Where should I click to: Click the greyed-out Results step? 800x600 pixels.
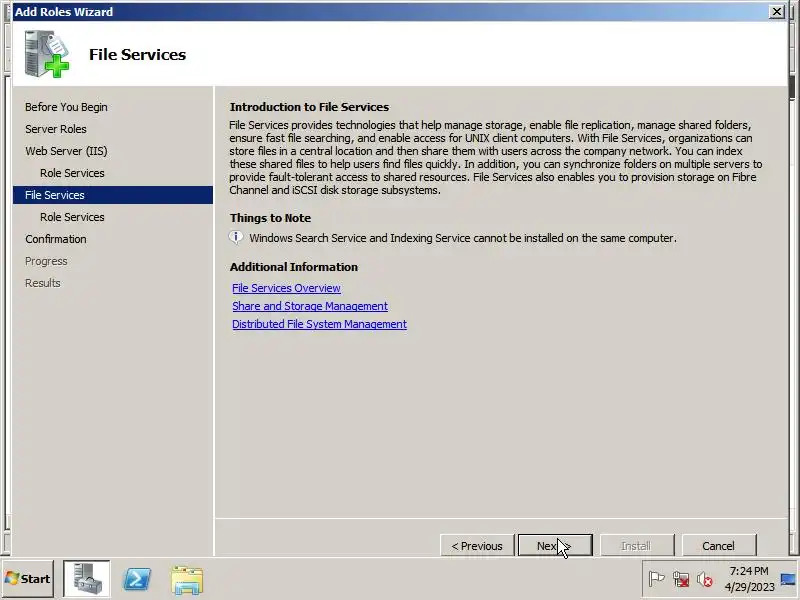click(42, 282)
